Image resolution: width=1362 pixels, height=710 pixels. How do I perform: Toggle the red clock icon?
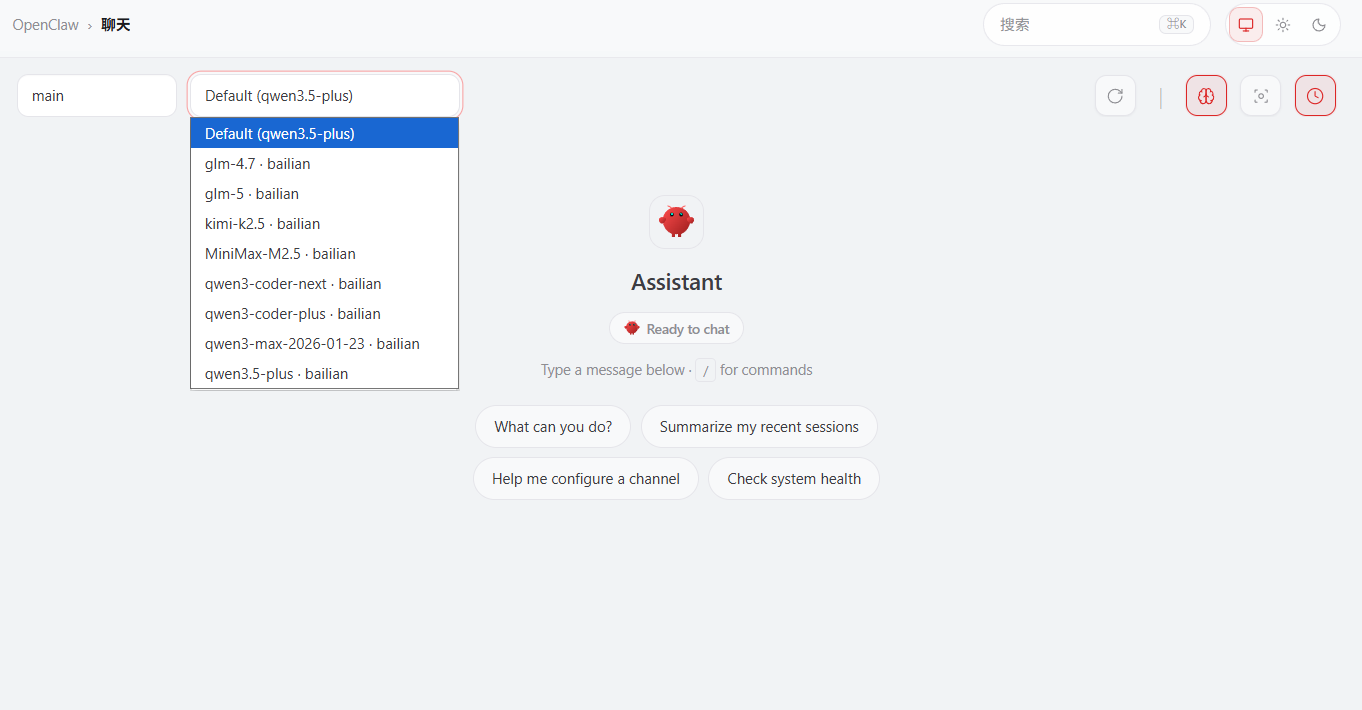pyautogui.click(x=1315, y=96)
